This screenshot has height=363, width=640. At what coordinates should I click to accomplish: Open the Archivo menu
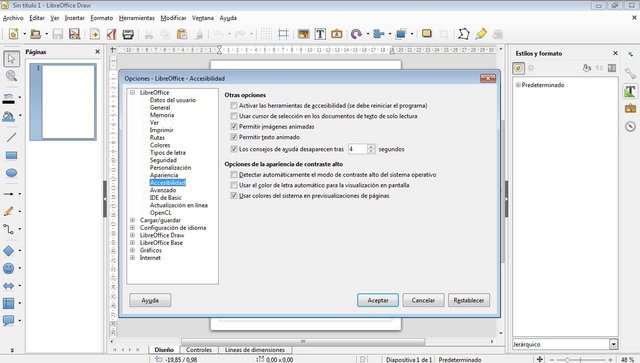[x=13, y=18]
